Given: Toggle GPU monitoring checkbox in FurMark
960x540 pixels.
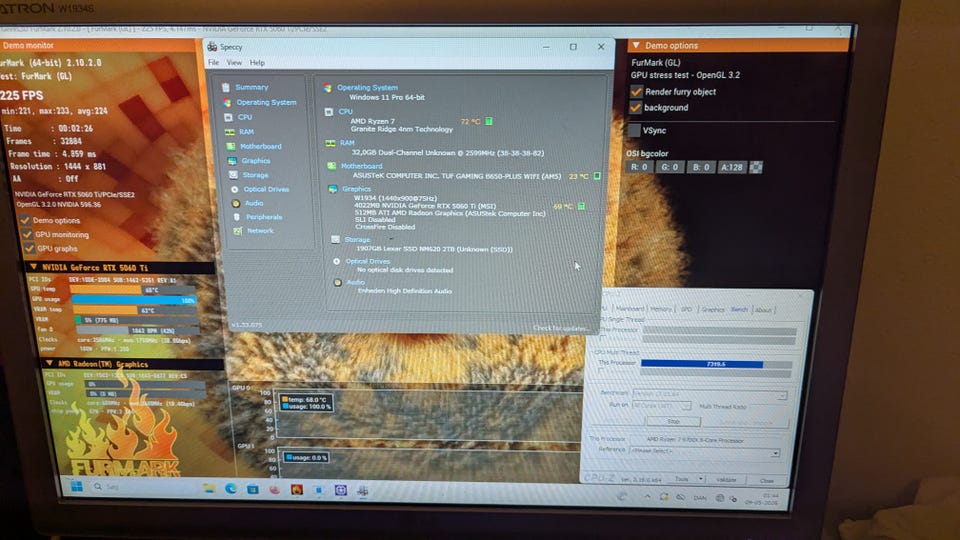Looking at the screenshot, I should [x=27, y=234].
